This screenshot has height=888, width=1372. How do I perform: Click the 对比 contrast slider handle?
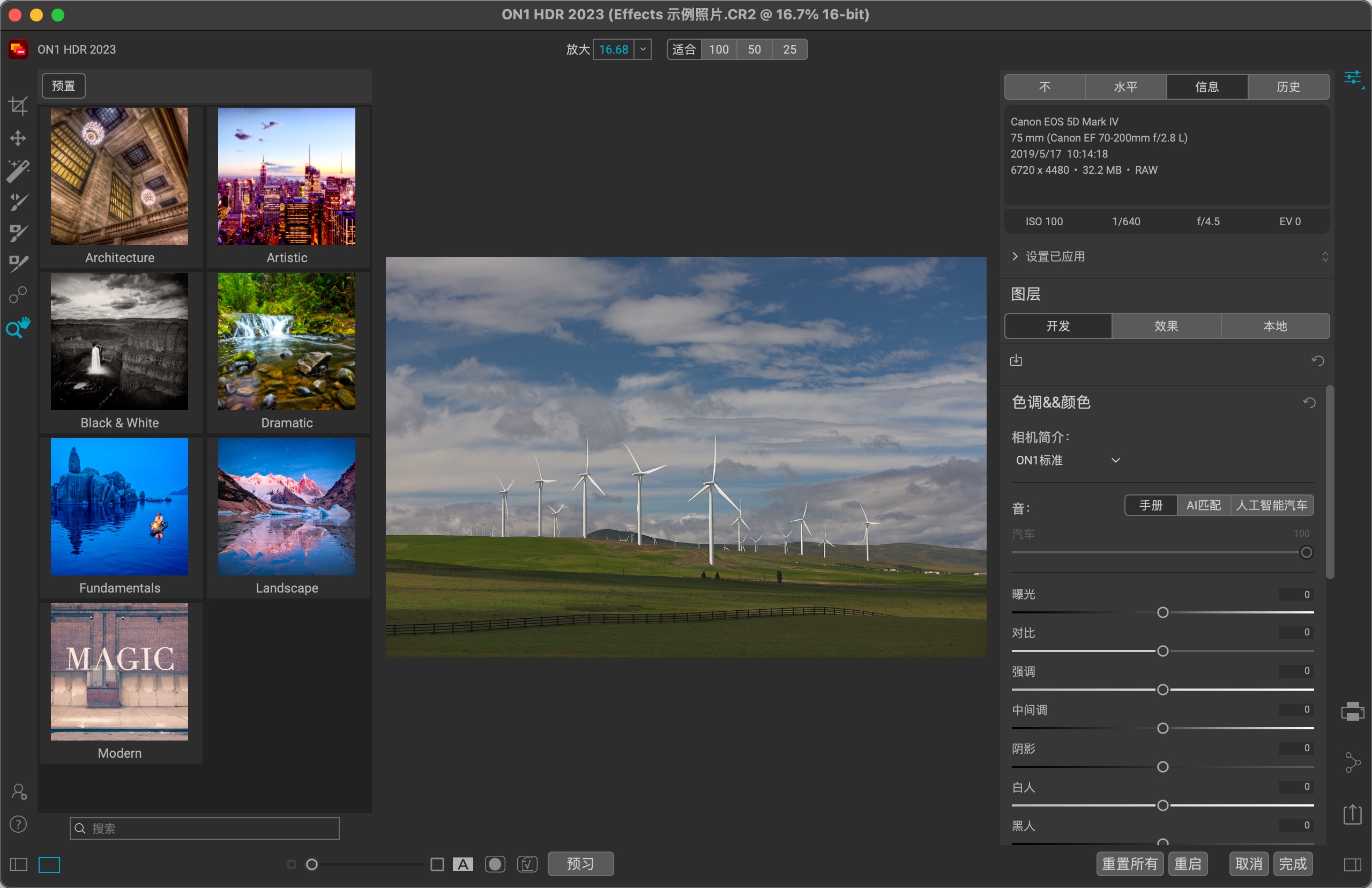(x=1163, y=651)
